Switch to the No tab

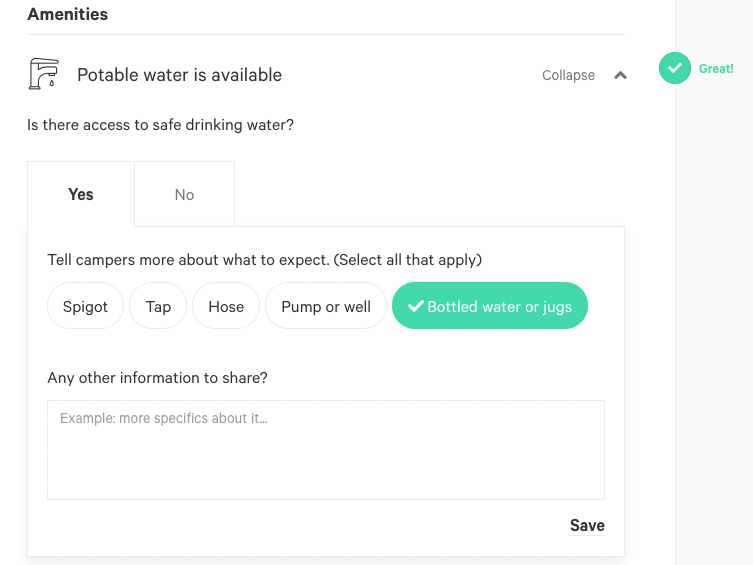(184, 194)
